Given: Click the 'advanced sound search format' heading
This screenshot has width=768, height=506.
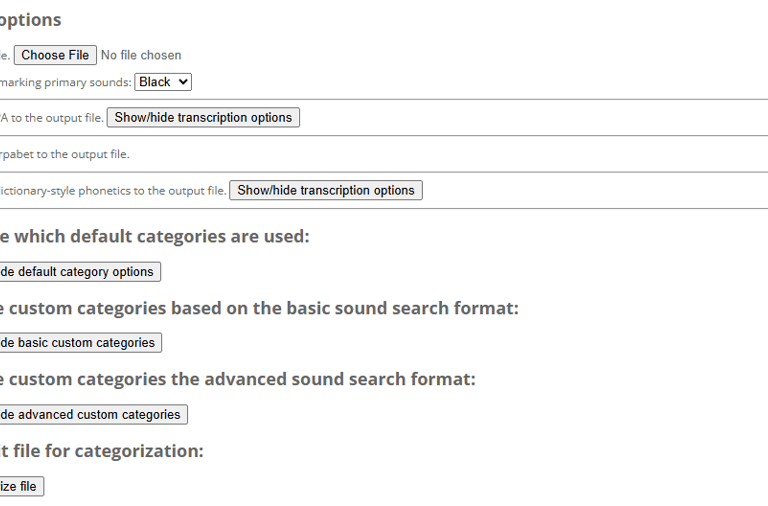Looking at the screenshot, I should [x=238, y=379].
